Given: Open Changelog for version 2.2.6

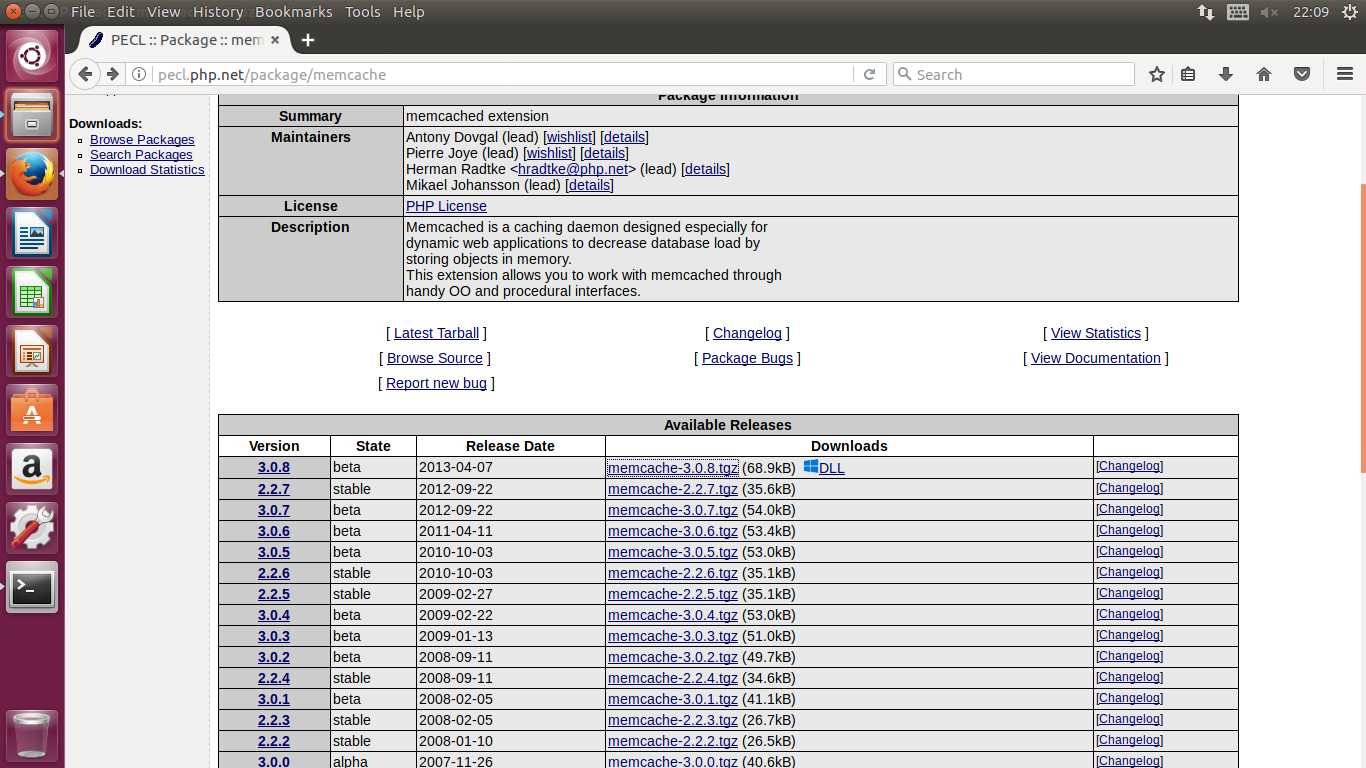Looking at the screenshot, I should [x=1129, y=572].
